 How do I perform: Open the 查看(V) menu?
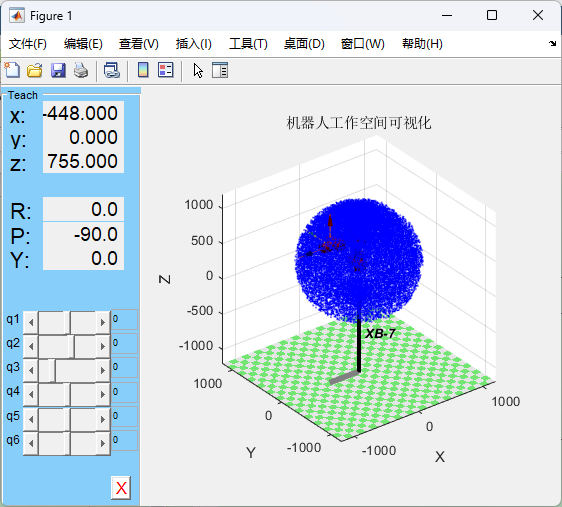139,44
